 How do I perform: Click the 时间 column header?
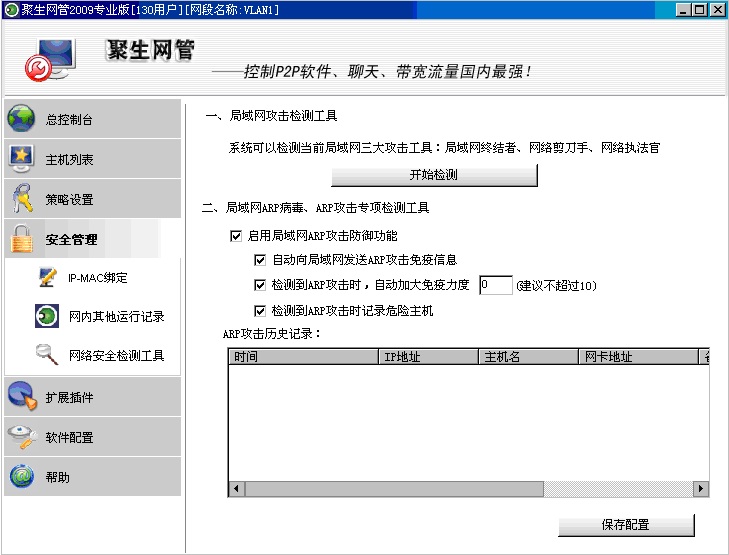click(x=304, y=357)
